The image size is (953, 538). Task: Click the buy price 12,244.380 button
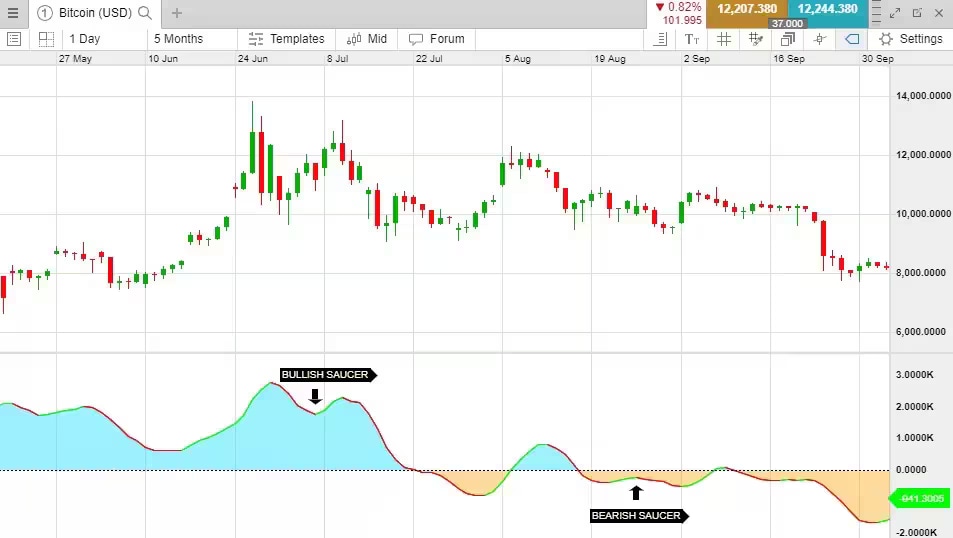click(x=828, y=10)
